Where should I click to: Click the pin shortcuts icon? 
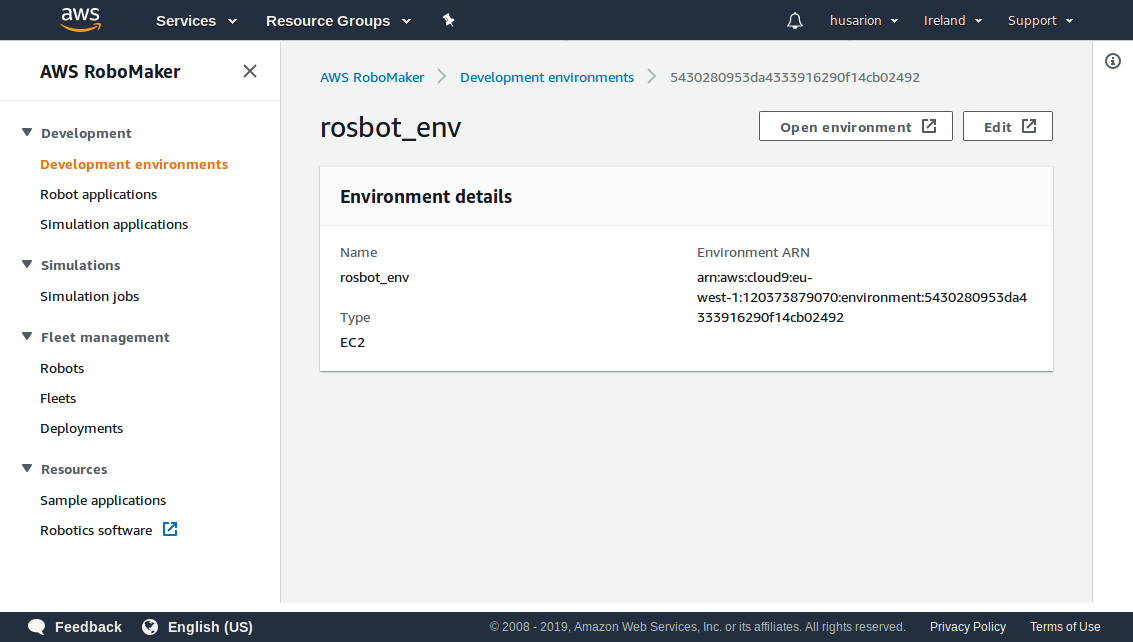pyautogui.click(x=449, y=20)
